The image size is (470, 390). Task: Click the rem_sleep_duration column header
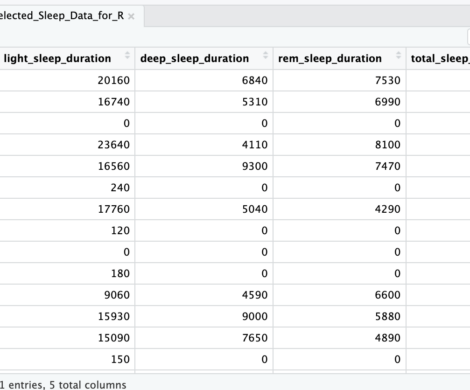[x=340, y=58]
